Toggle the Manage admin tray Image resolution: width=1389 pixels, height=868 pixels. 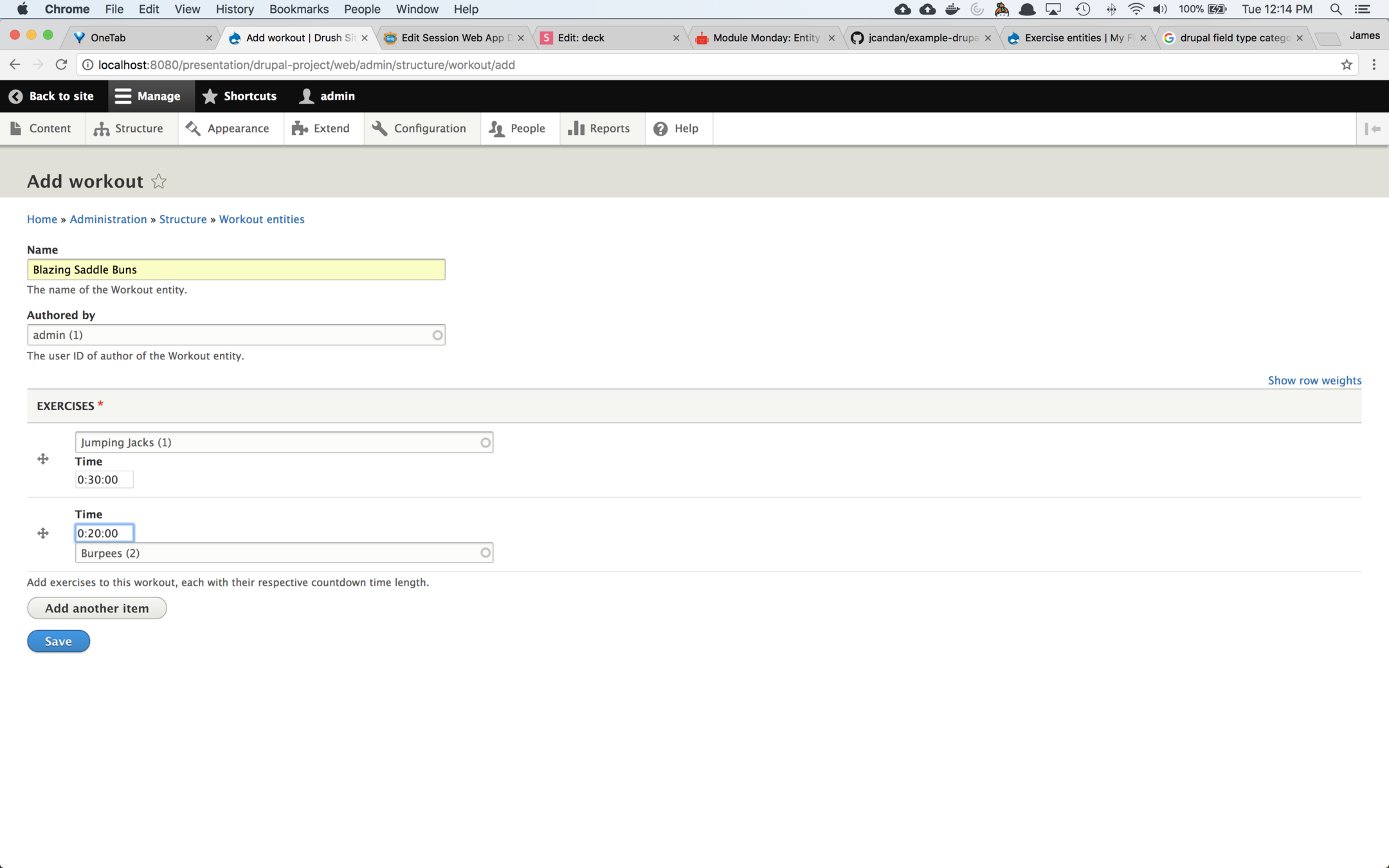148,96
